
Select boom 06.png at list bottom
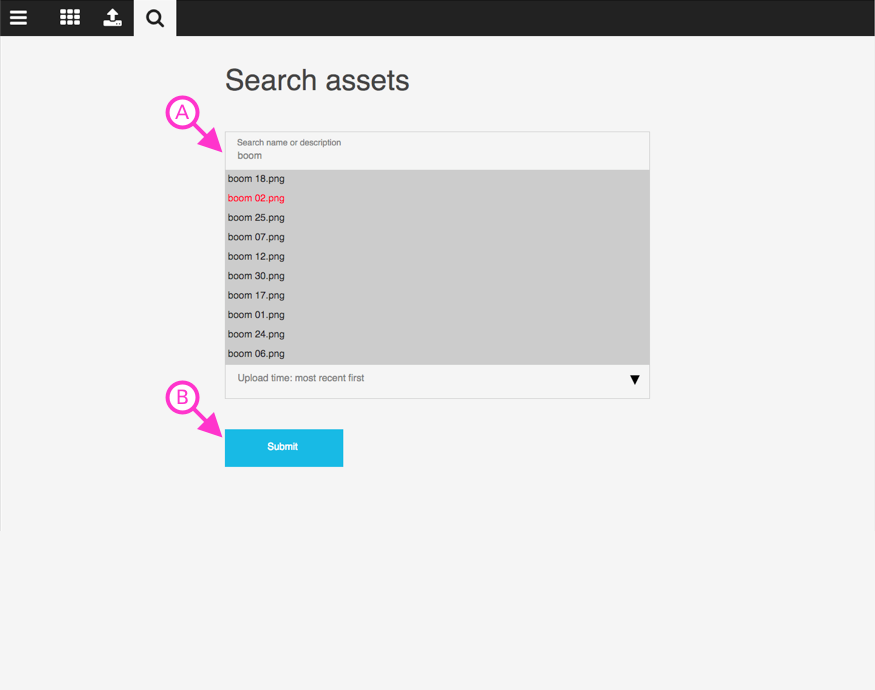coord(437,354)
